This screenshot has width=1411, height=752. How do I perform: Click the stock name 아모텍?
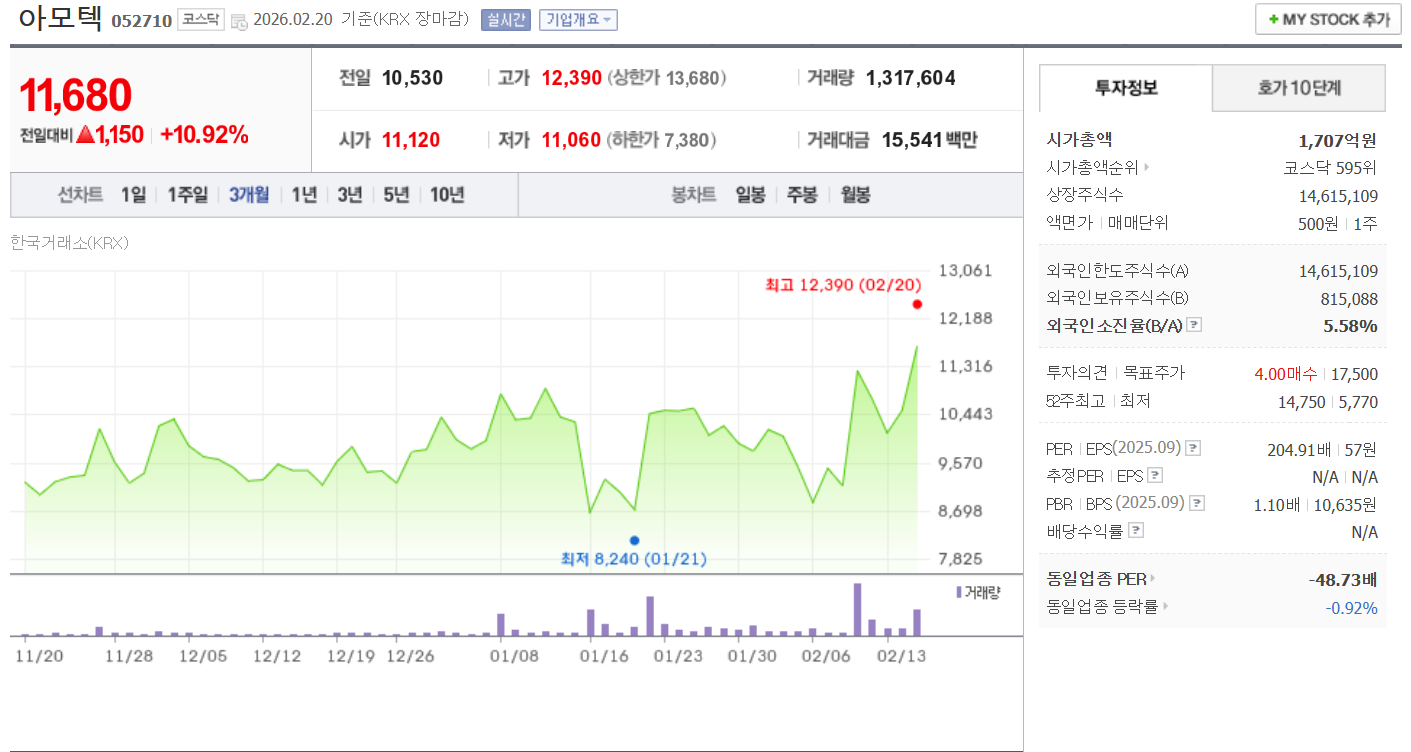[x=60, y=19]
